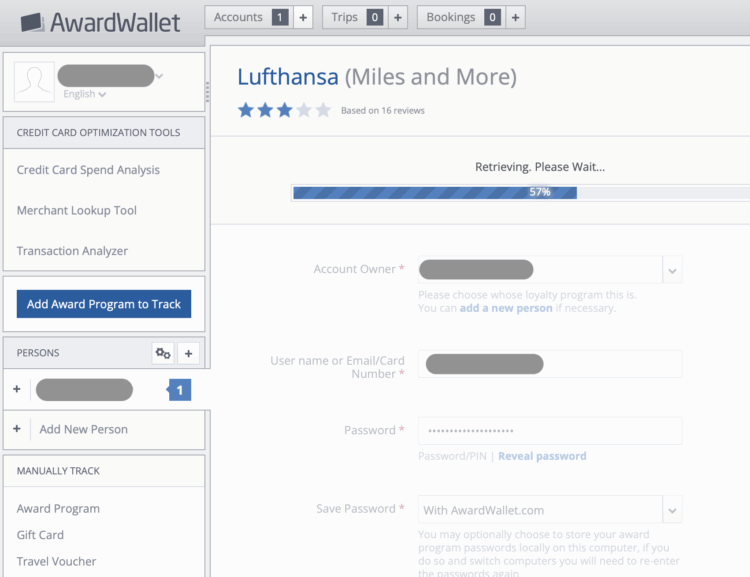Click the sidebar resize grip handle
This screenshot has height=577, width=750.
tap(207, 92)
